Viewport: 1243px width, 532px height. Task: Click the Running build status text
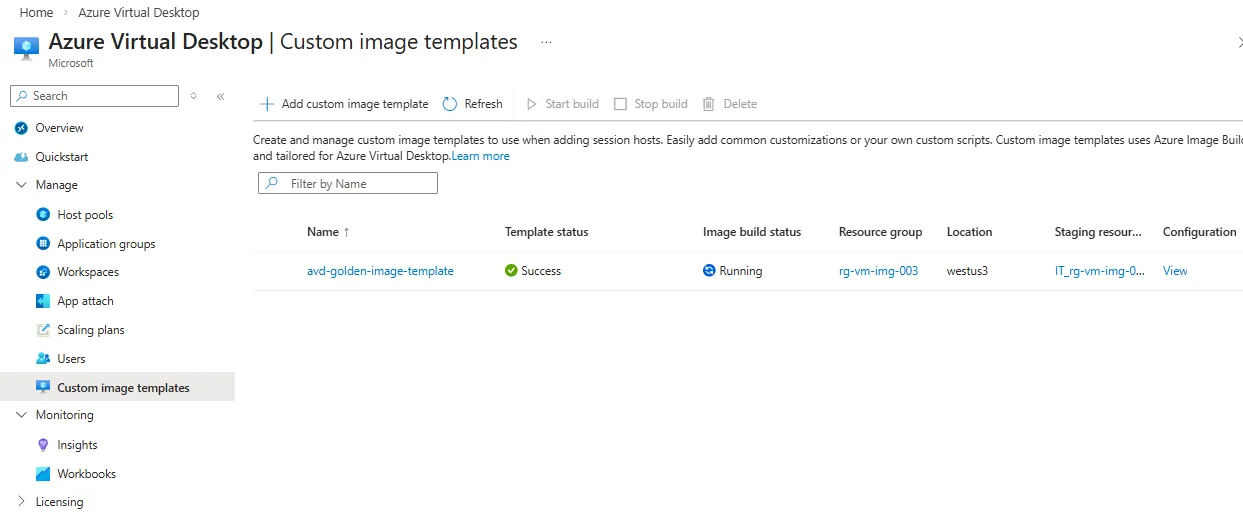click(x=741, y=271)
